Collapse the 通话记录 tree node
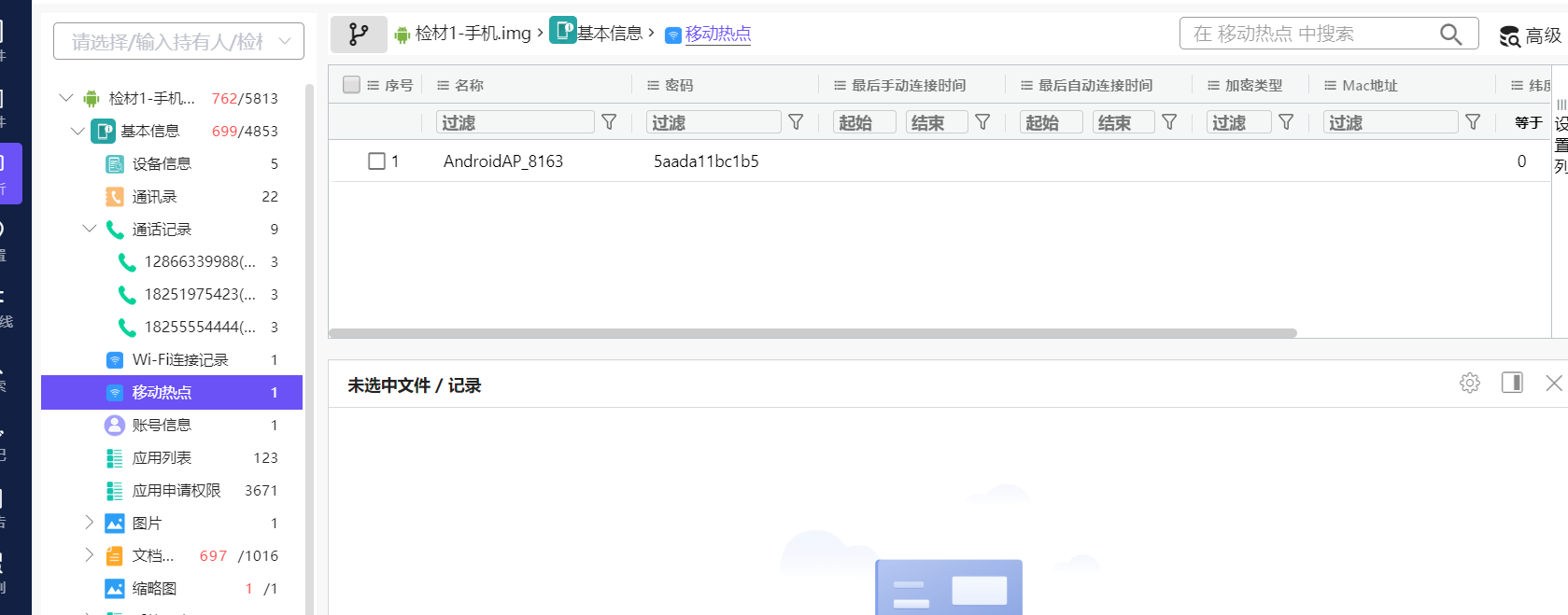The width and height of the screenshot is (1568, 615). [x=90, y=229]
